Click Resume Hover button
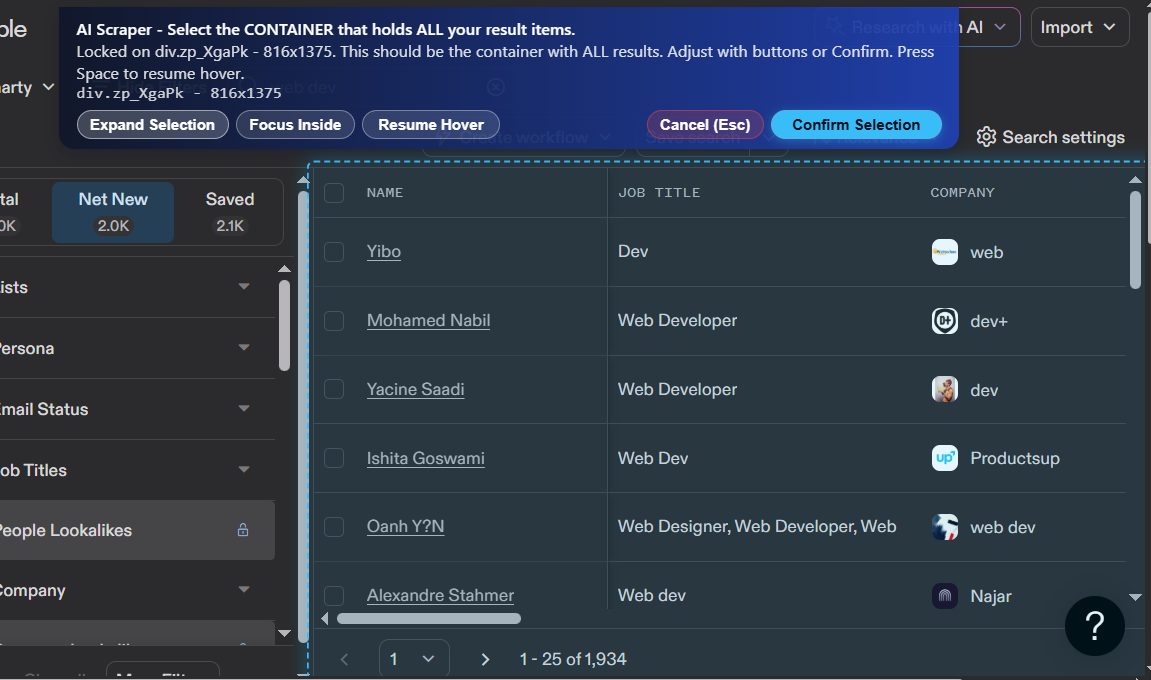 click(431, 125)
